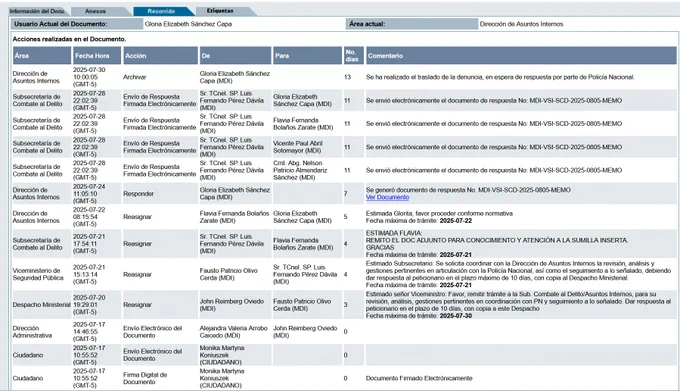The image size is (680, 391).
Task: Click the days value 5
Action: pos(346,217)
